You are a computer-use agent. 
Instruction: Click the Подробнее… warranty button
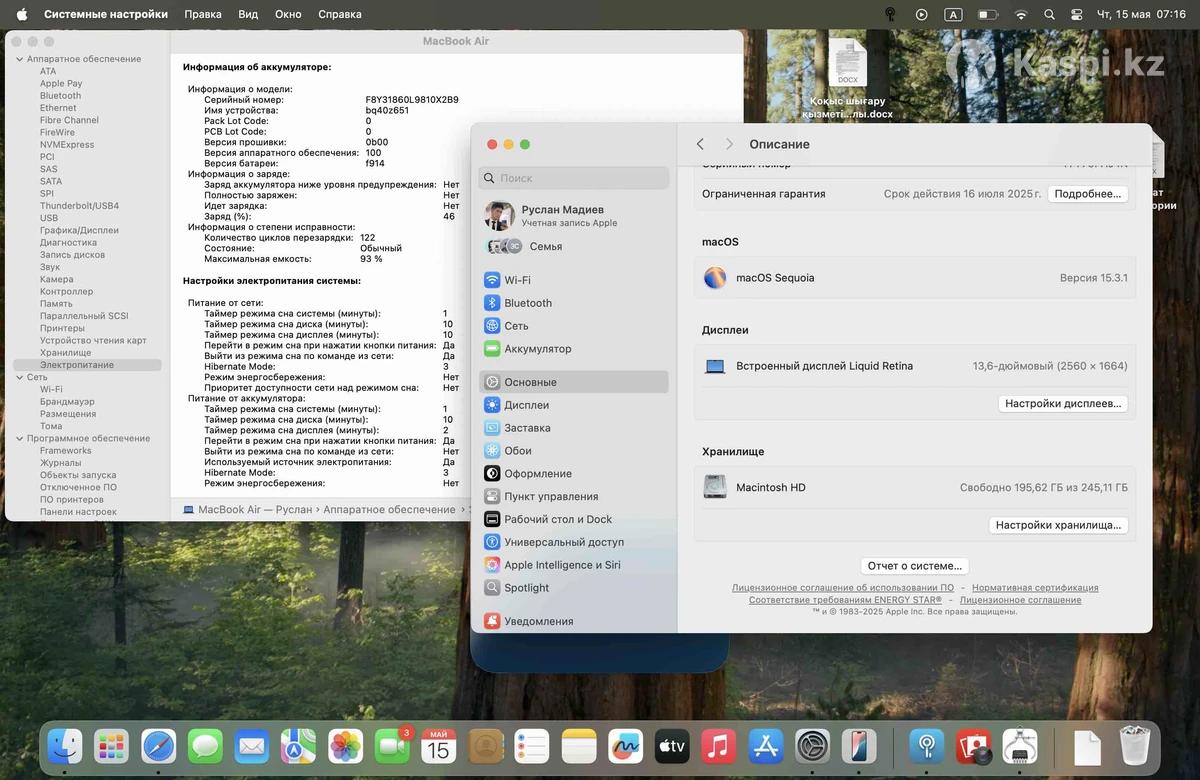coord(1088,194)
